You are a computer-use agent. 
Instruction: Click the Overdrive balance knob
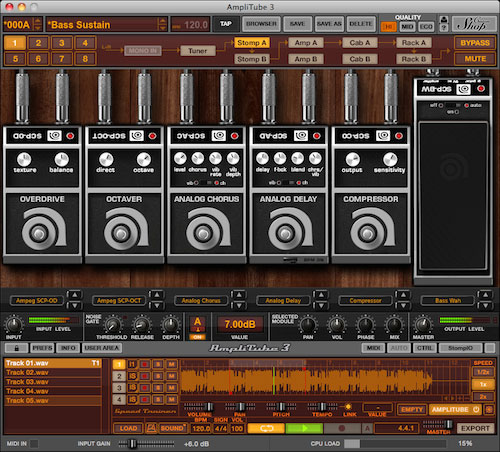tap(62, 159)
